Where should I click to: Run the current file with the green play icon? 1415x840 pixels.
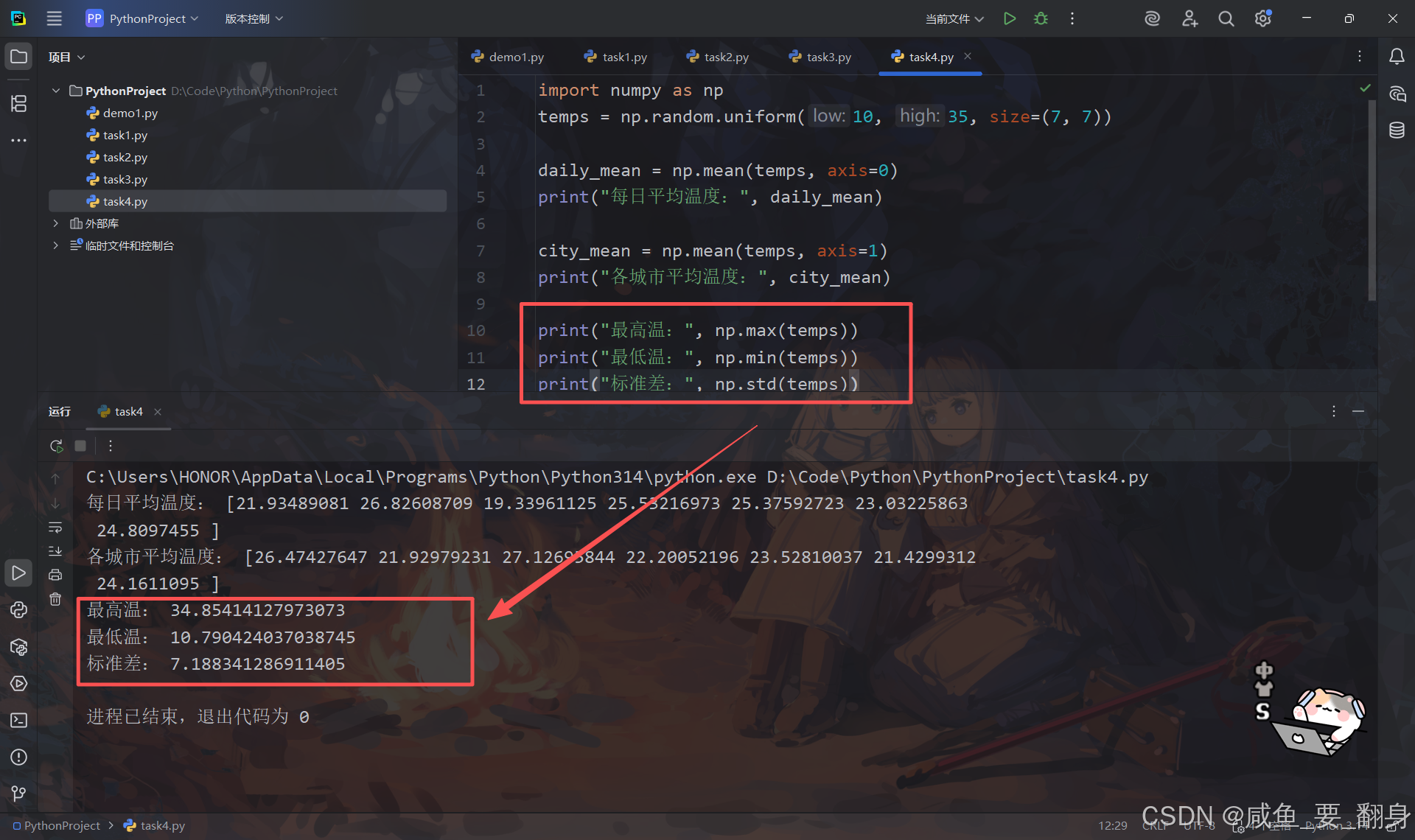[1010, 18]
